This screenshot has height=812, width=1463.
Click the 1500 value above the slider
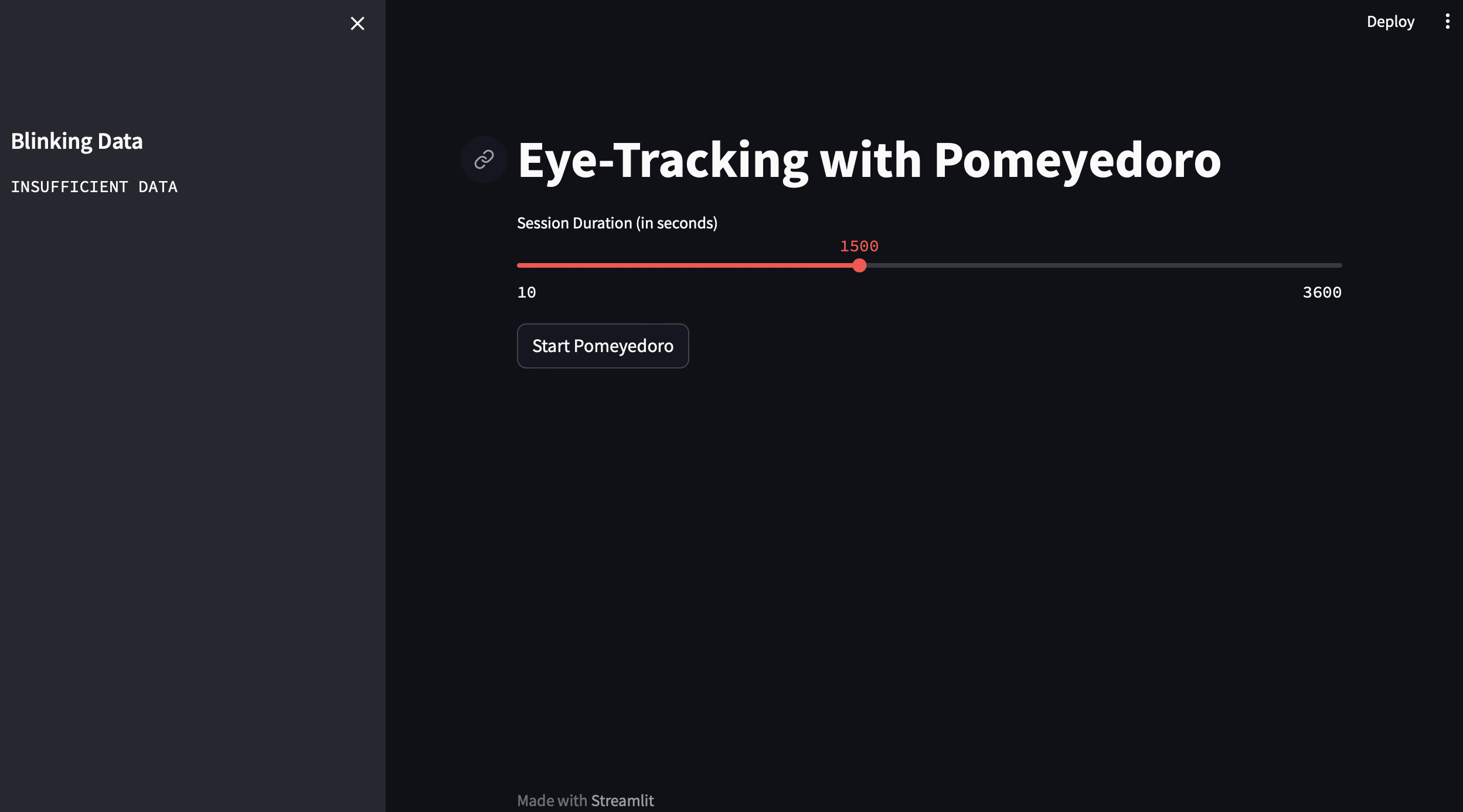(859, 246)
